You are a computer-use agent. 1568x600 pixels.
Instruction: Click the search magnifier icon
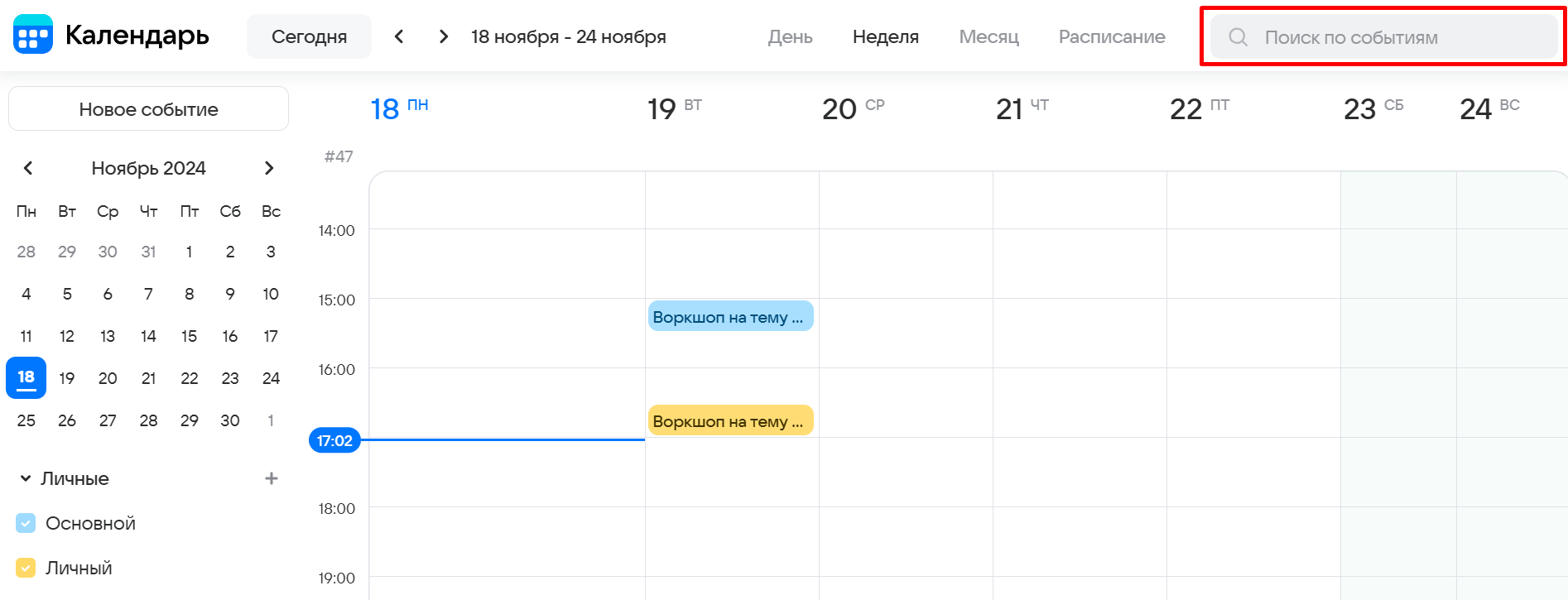click(1238, 37)
